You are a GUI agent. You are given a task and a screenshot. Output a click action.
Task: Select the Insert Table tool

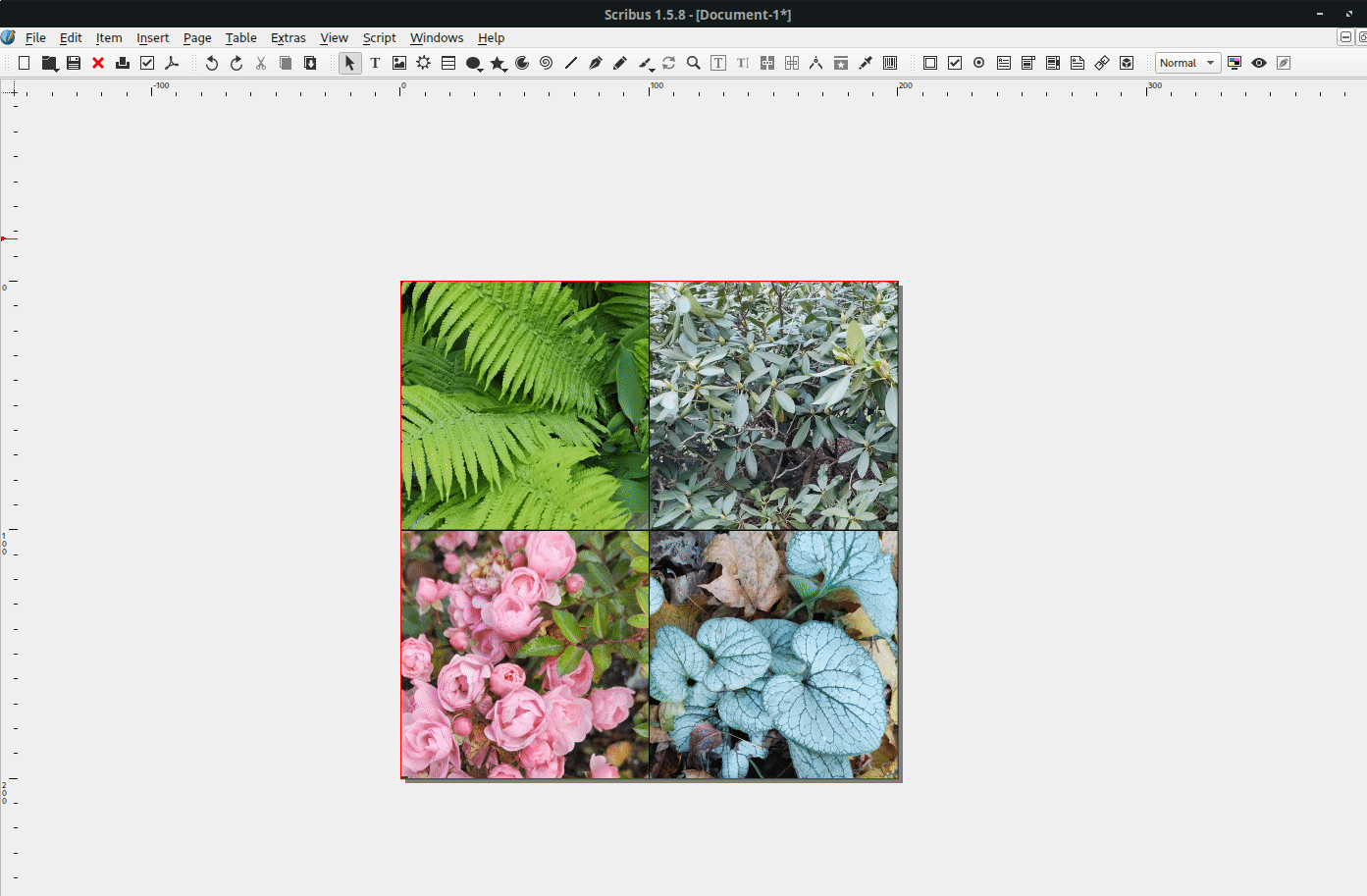point(447,62)
